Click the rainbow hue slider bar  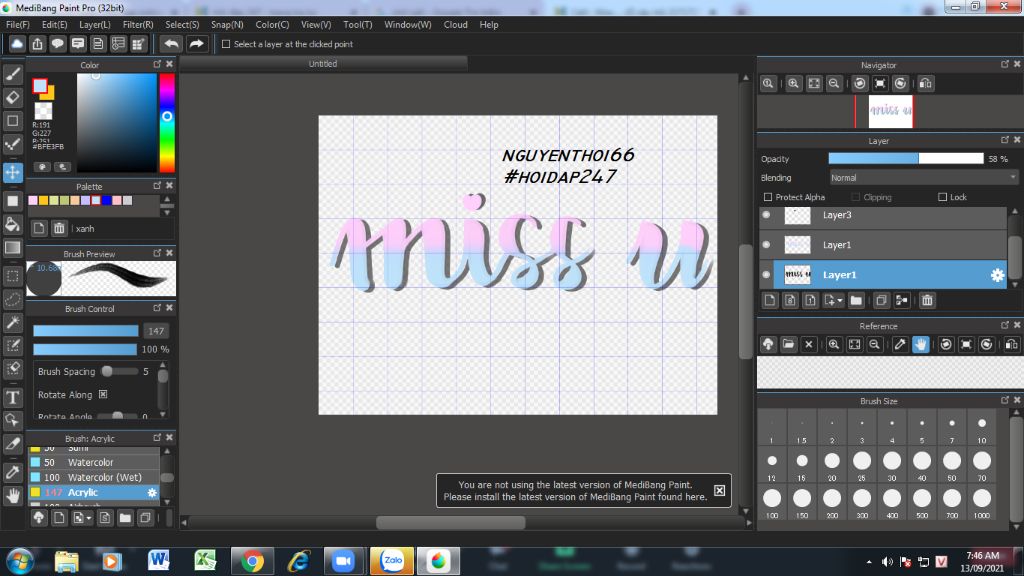(167, 123)
